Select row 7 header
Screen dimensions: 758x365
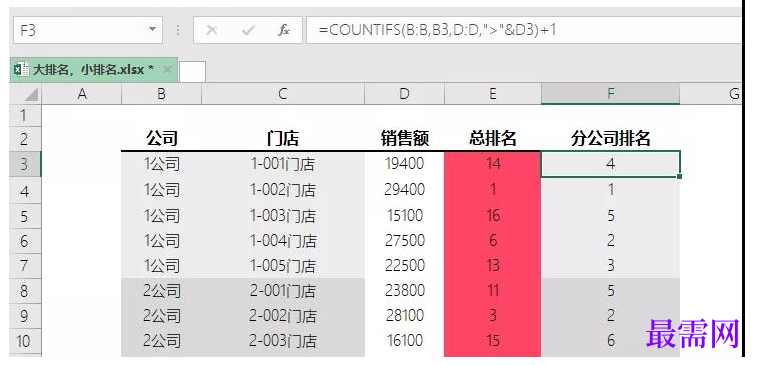25,265
